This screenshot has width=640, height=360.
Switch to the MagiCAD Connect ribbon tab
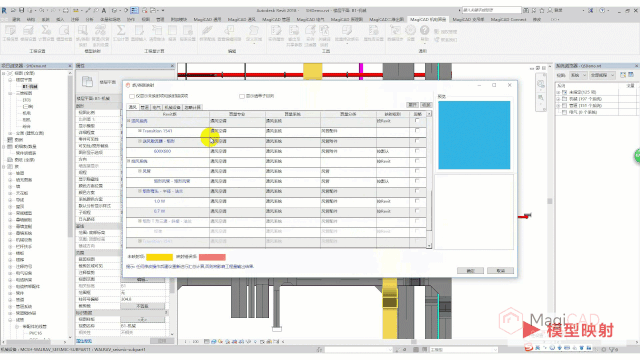pyautogui.click(x=508, y=19)
